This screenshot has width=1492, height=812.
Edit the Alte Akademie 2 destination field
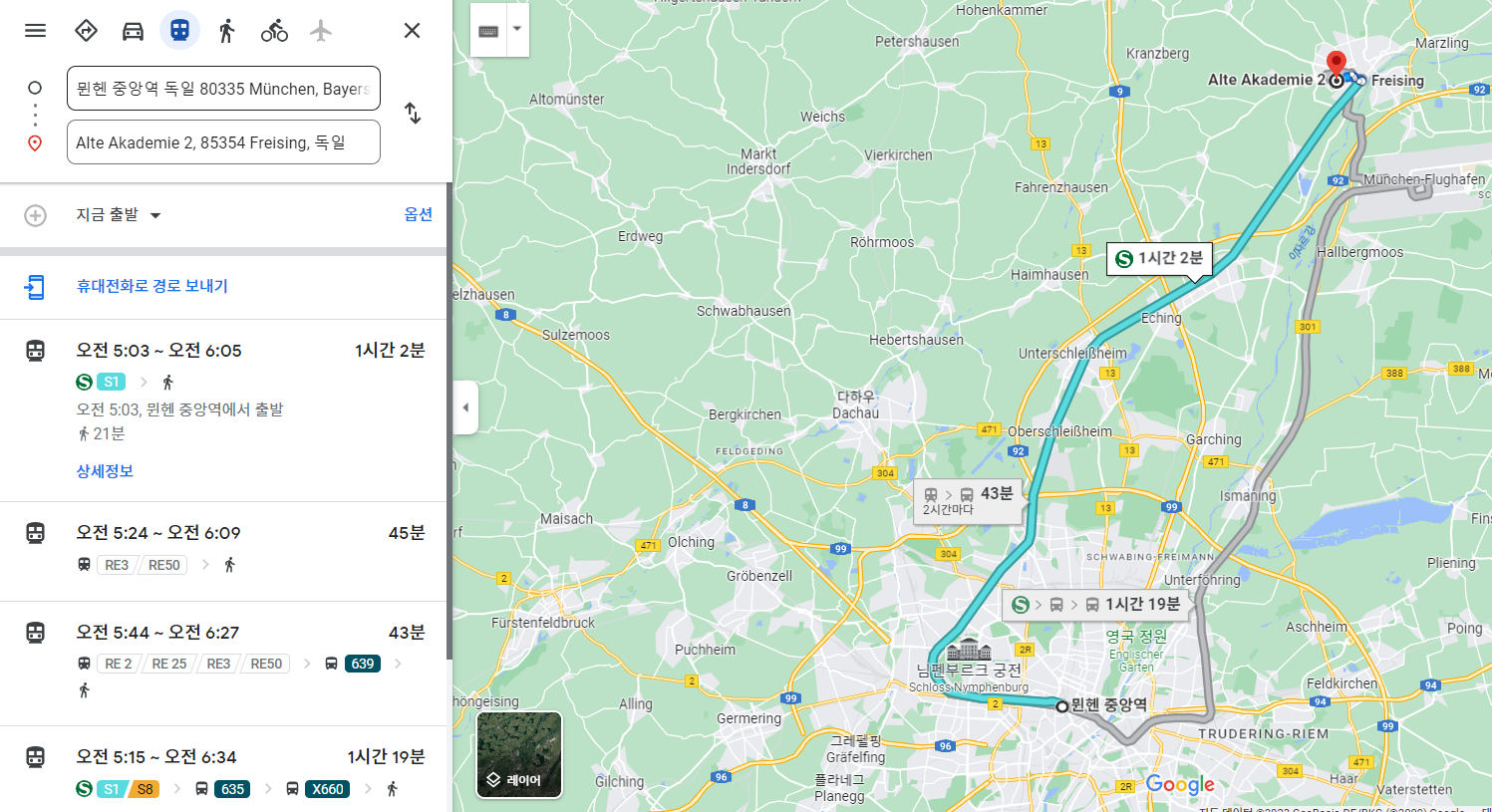tap(223, 142)
